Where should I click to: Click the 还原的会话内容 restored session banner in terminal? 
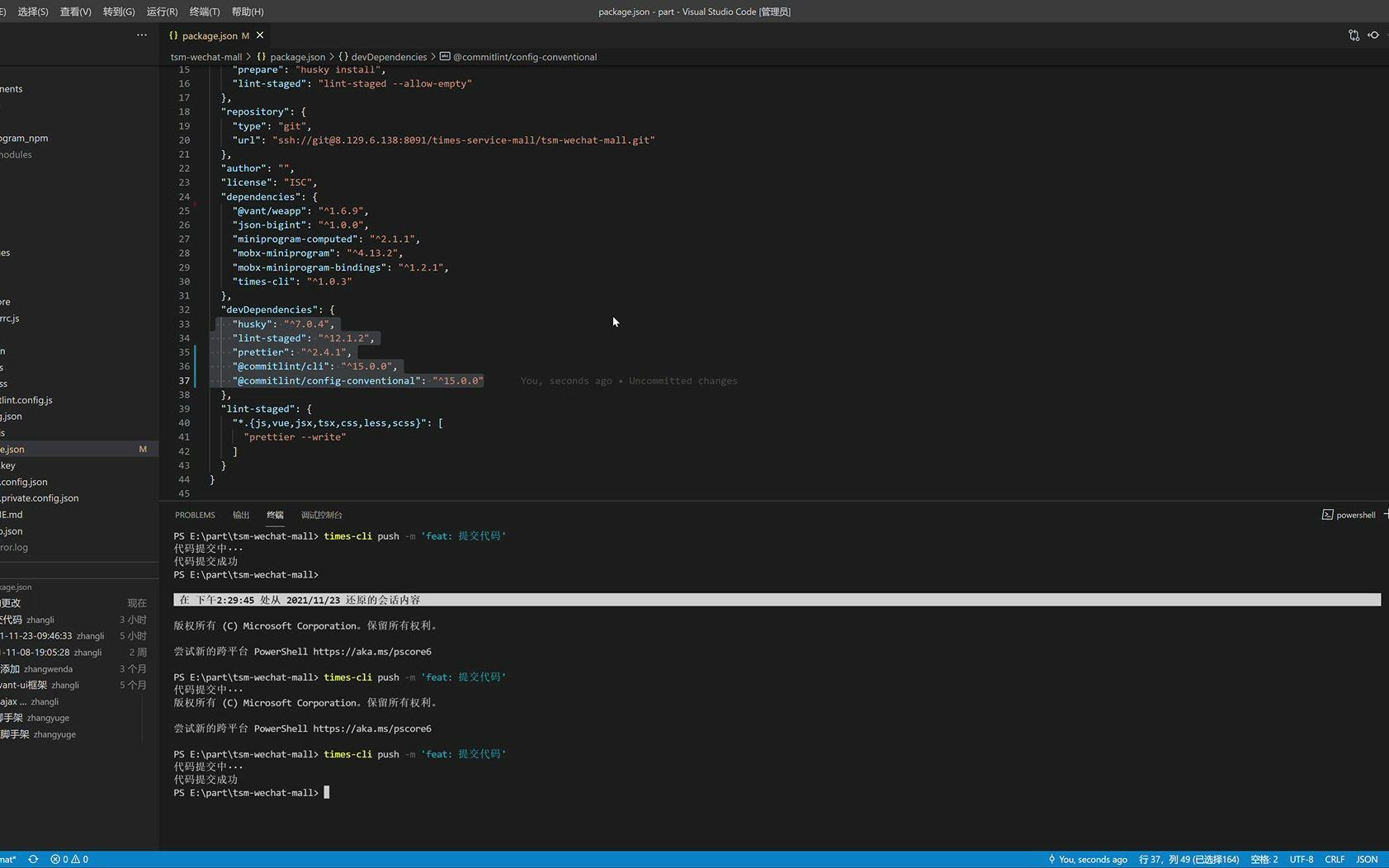[x=777, y=600]
